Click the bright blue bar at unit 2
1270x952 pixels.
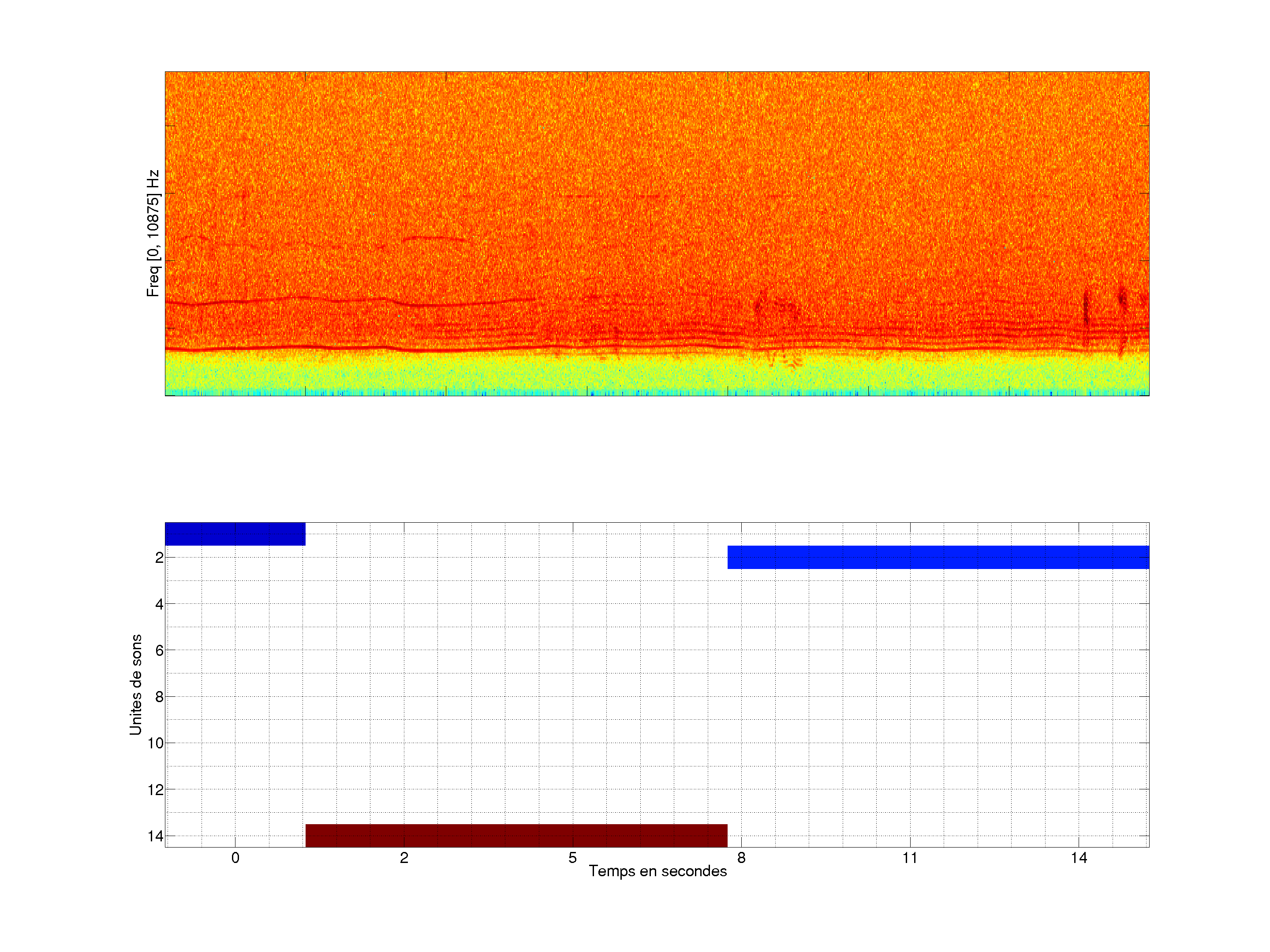click(x=938, y=557)
